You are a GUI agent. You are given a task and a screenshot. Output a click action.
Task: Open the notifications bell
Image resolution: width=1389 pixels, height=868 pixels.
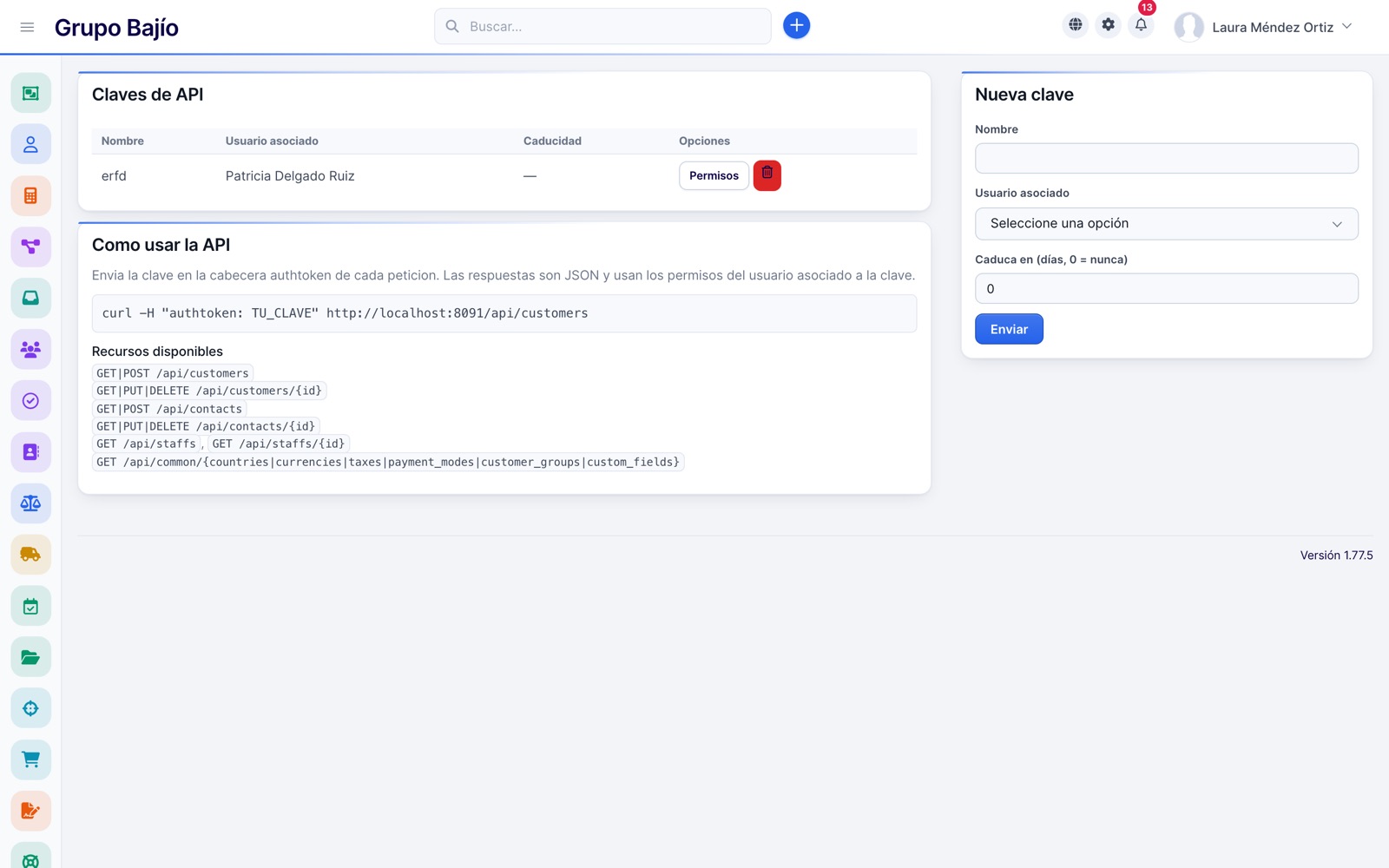coord(1141,25)
